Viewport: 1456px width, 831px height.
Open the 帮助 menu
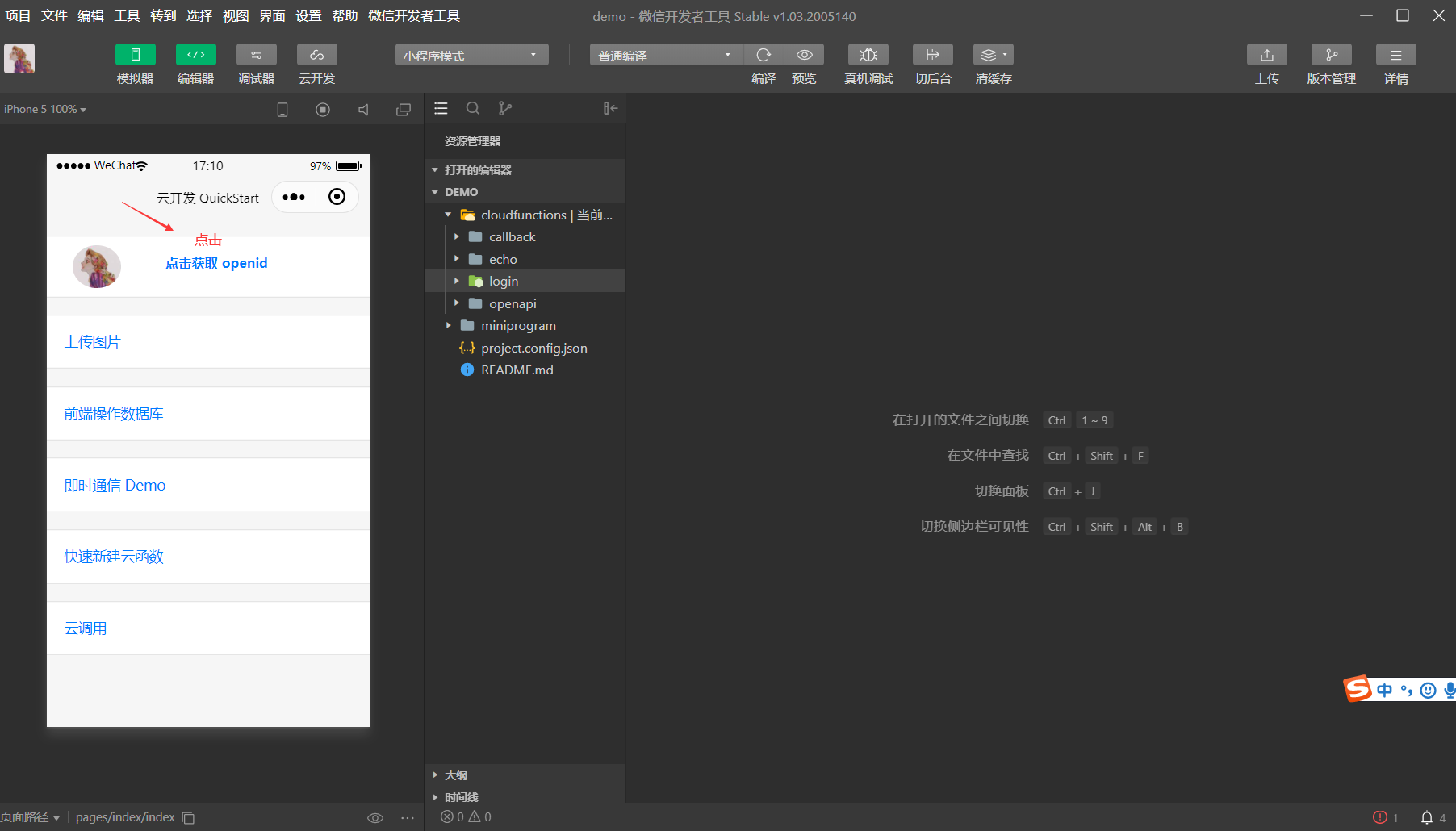point(345,16)
